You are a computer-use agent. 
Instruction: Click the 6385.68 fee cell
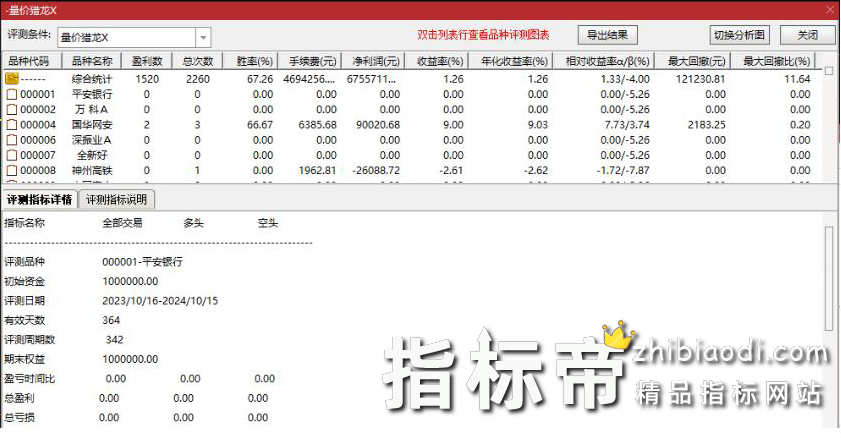318,125
